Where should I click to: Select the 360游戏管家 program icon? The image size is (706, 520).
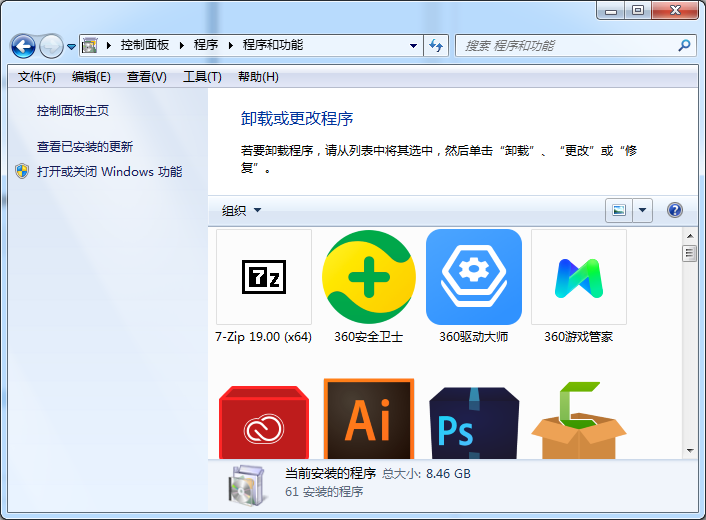click(x=579, y=277)
